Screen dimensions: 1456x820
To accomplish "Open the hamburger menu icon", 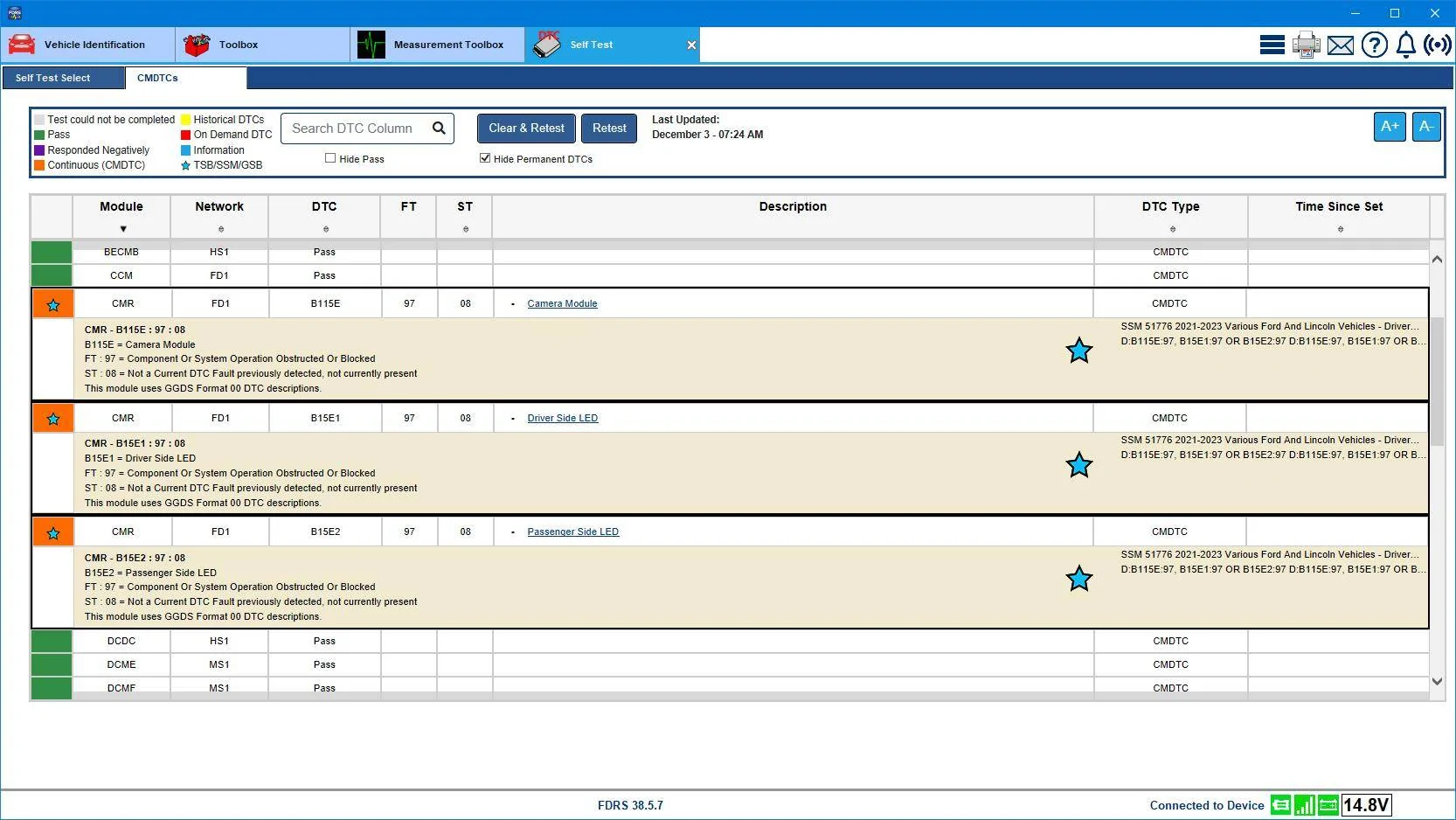I will click(1272, 45).
